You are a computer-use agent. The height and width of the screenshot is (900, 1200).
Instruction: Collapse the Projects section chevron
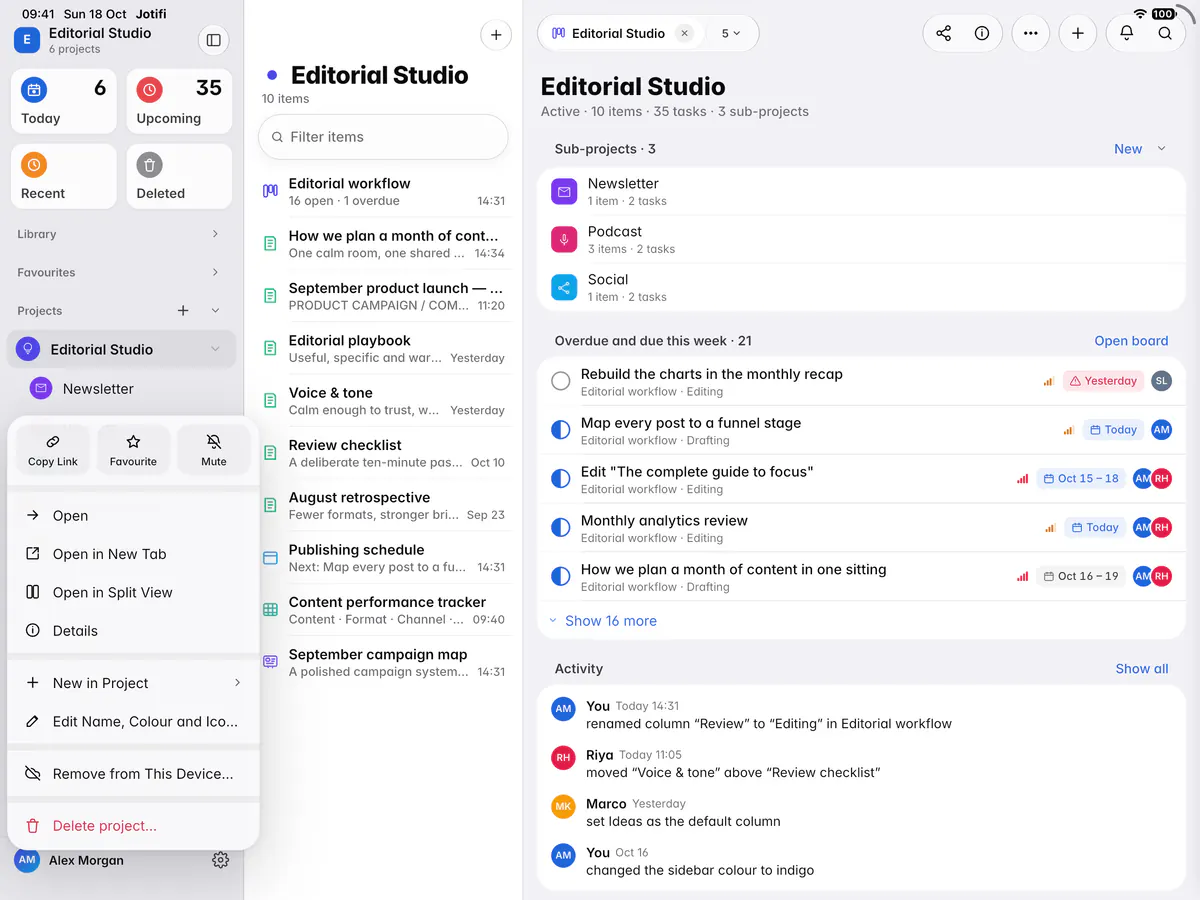click(215, 311)
